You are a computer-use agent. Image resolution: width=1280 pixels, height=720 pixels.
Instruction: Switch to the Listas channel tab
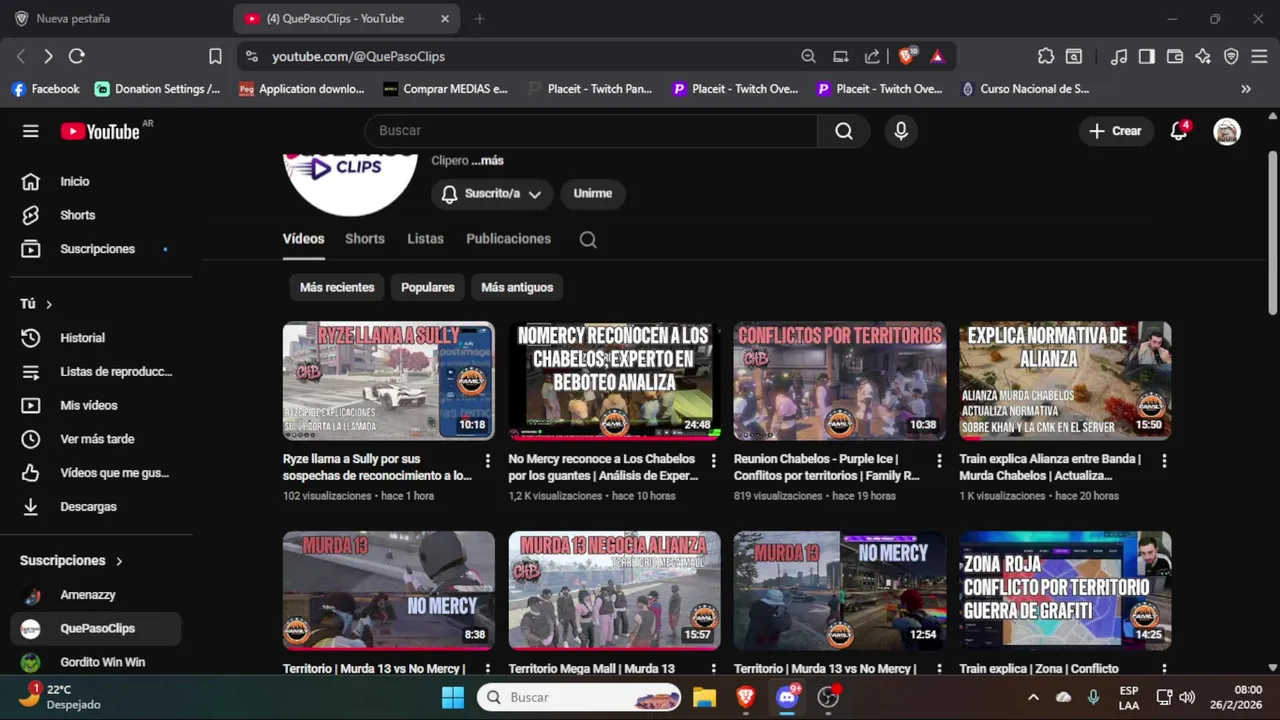click(x=425, y=239)
